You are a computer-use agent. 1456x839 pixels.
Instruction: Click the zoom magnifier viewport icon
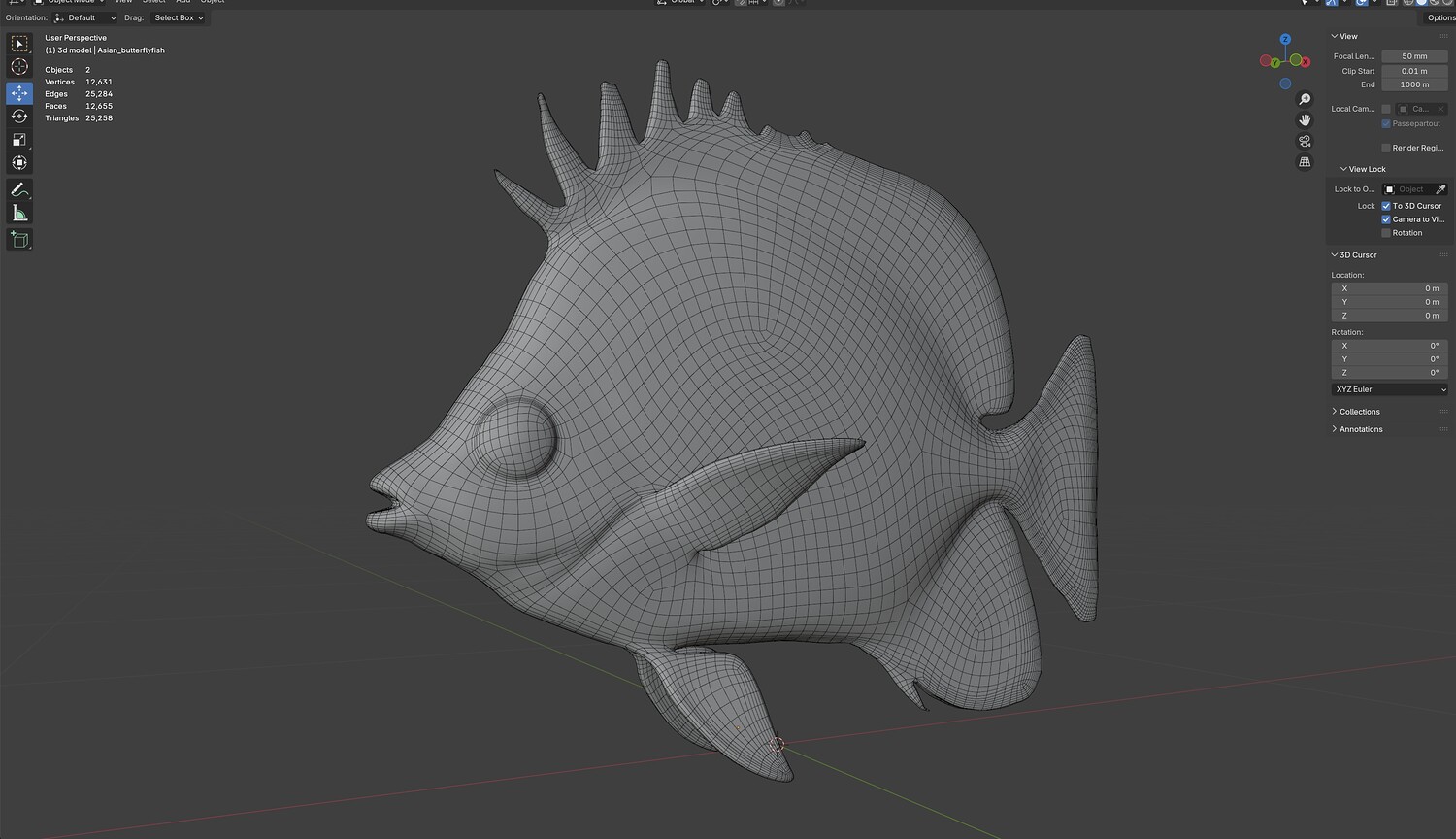(1305, 99)
